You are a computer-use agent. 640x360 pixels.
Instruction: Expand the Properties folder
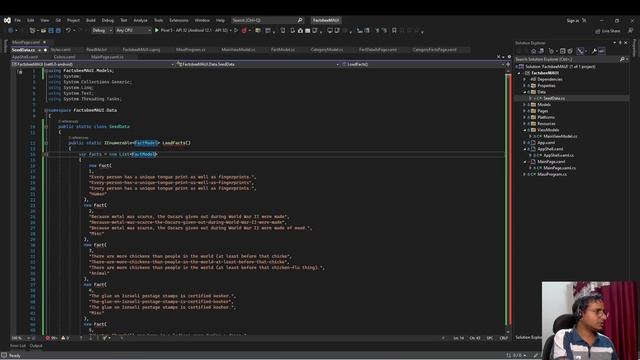click(x=524, y=86)
